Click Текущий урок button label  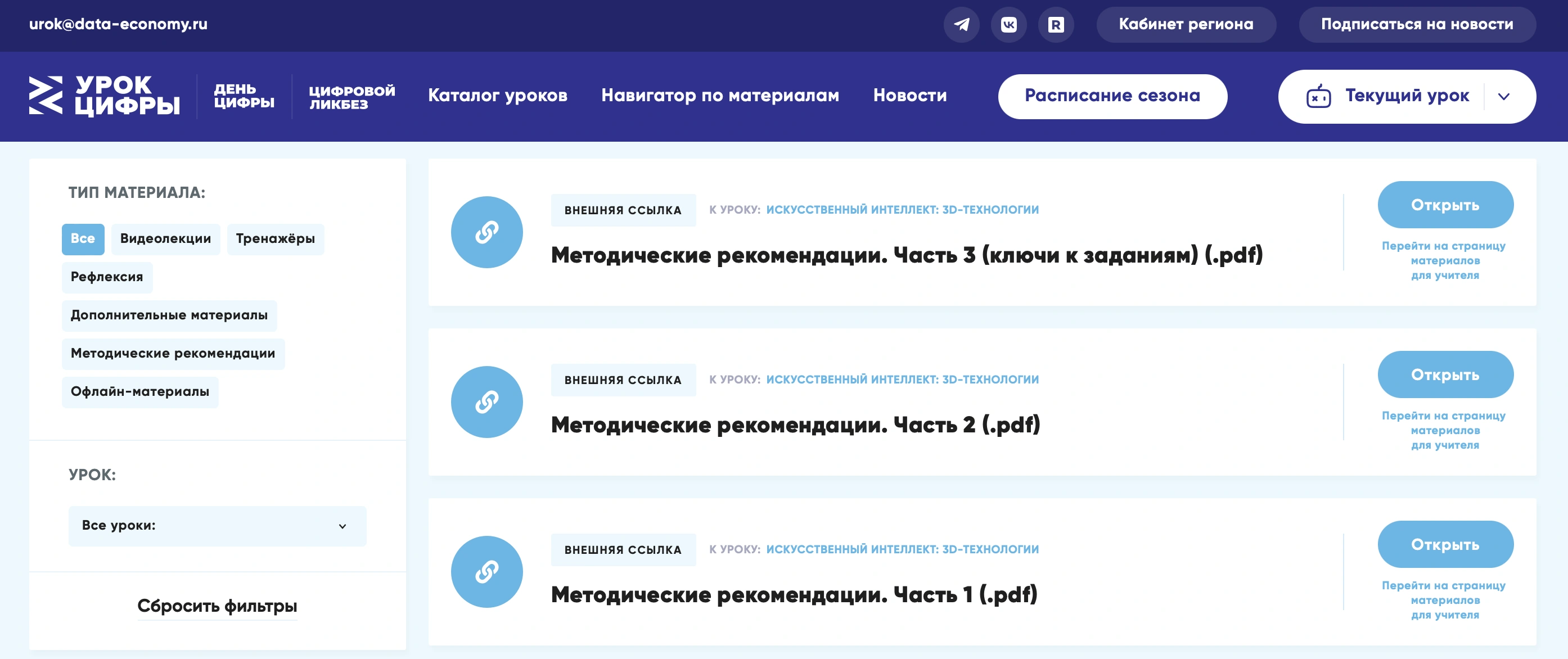1407,96
